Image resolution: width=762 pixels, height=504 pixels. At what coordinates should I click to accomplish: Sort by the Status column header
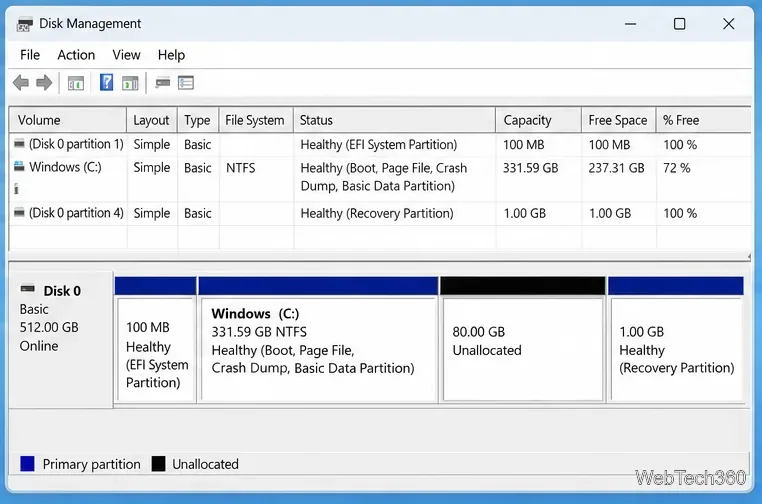[395, 120]
